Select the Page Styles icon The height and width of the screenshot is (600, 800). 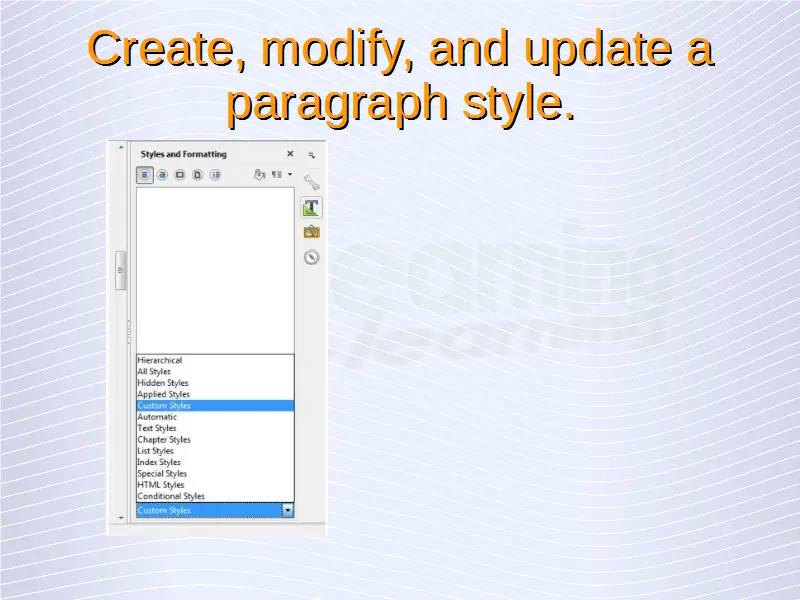click(x=197, y=175)
